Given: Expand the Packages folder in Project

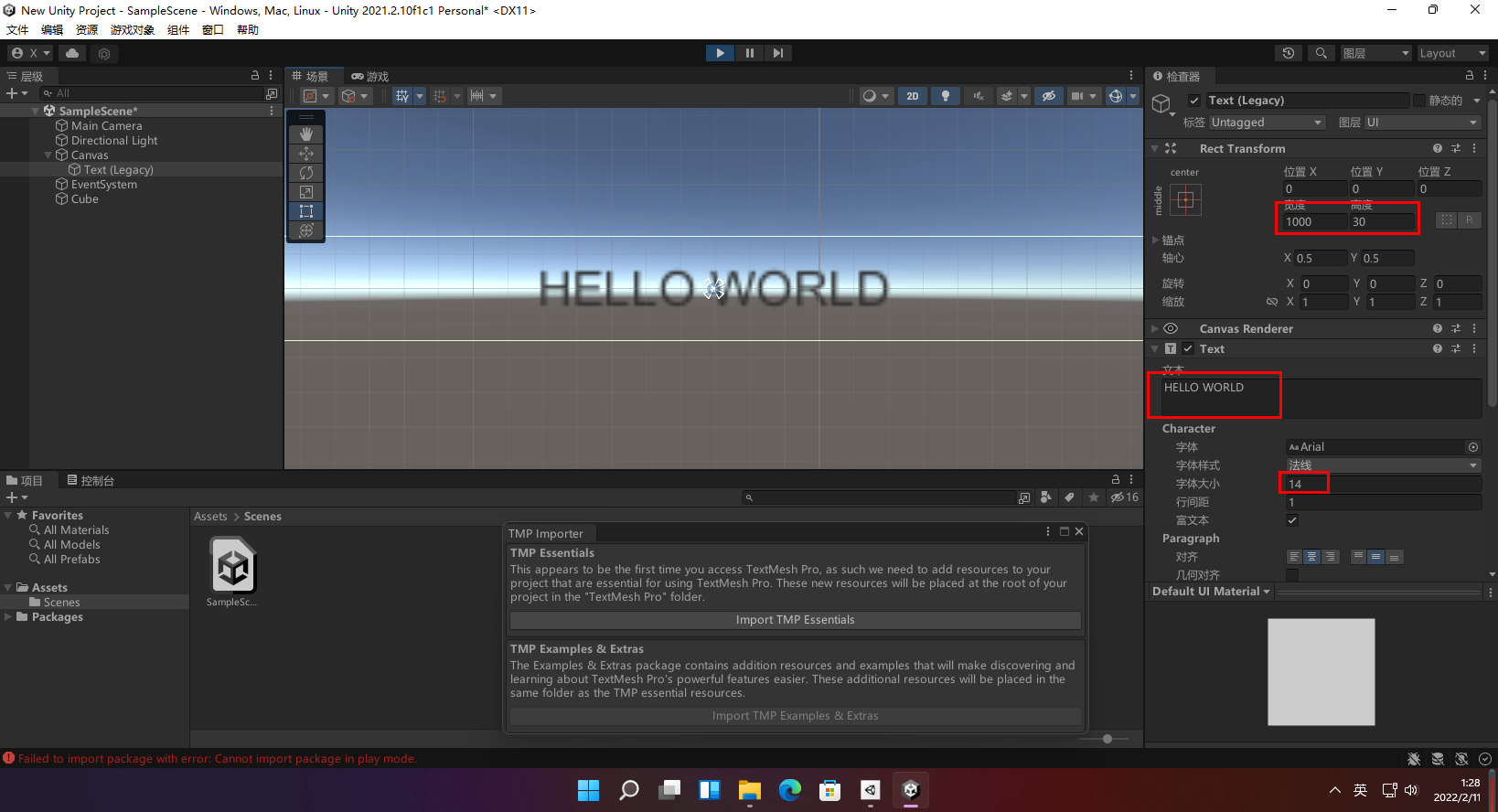Looking at the screenshot, I should tap(8, 617).
